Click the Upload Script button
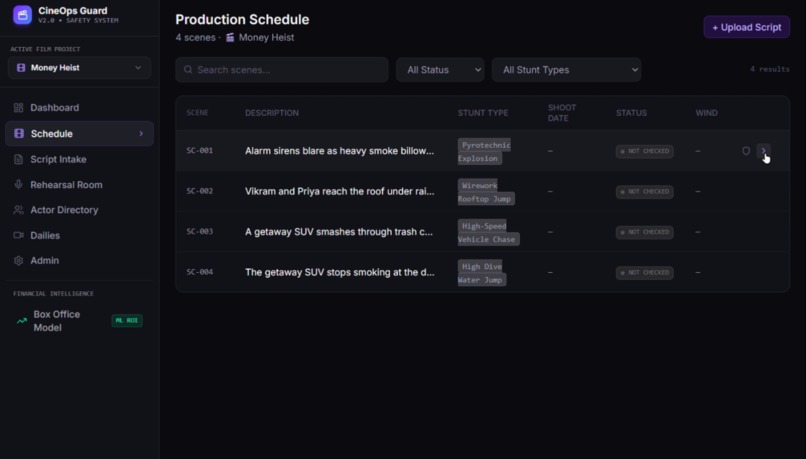806x459 pixels. pos(746,27)
